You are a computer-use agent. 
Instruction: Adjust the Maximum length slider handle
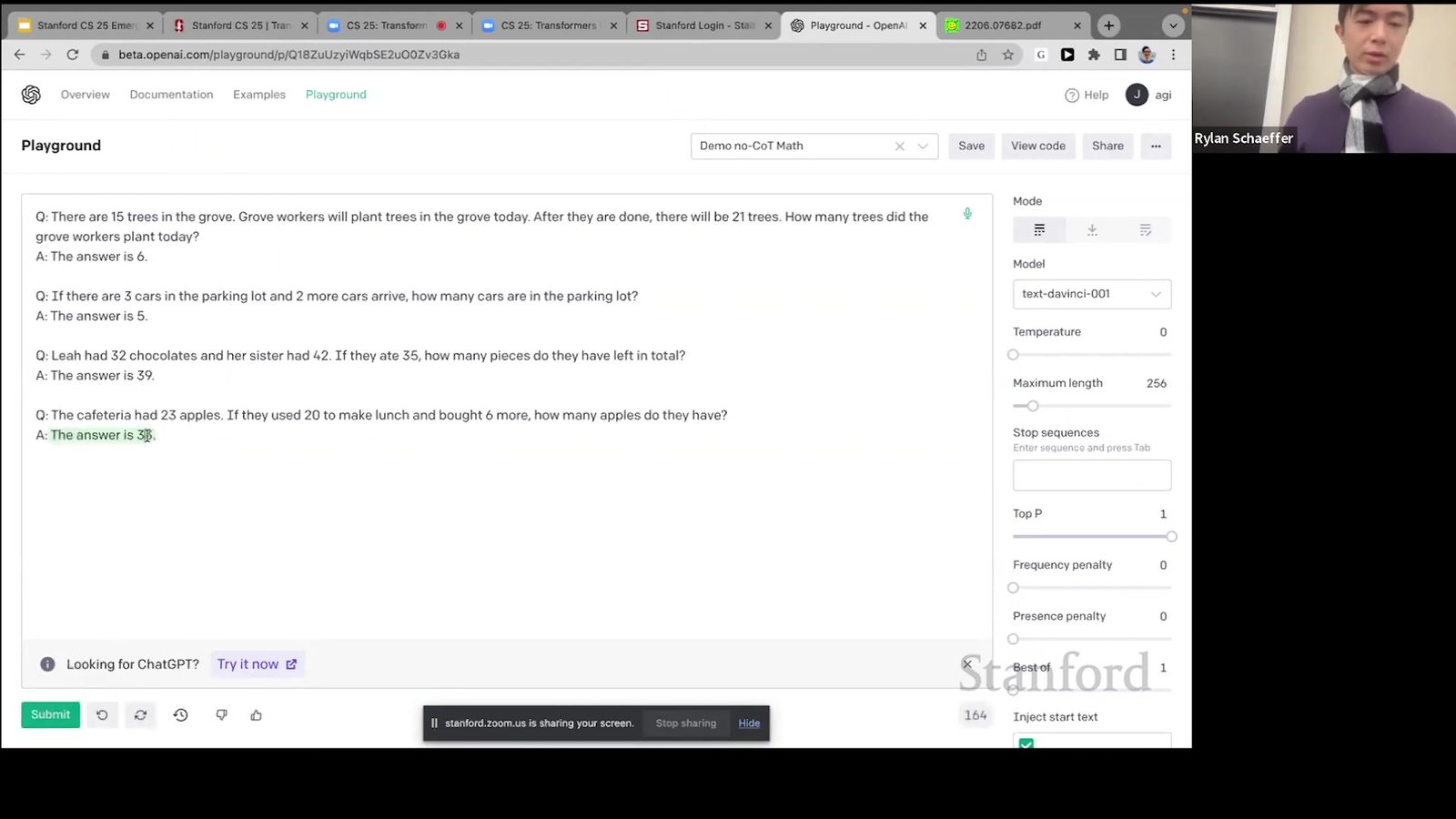coord(1033,406)
